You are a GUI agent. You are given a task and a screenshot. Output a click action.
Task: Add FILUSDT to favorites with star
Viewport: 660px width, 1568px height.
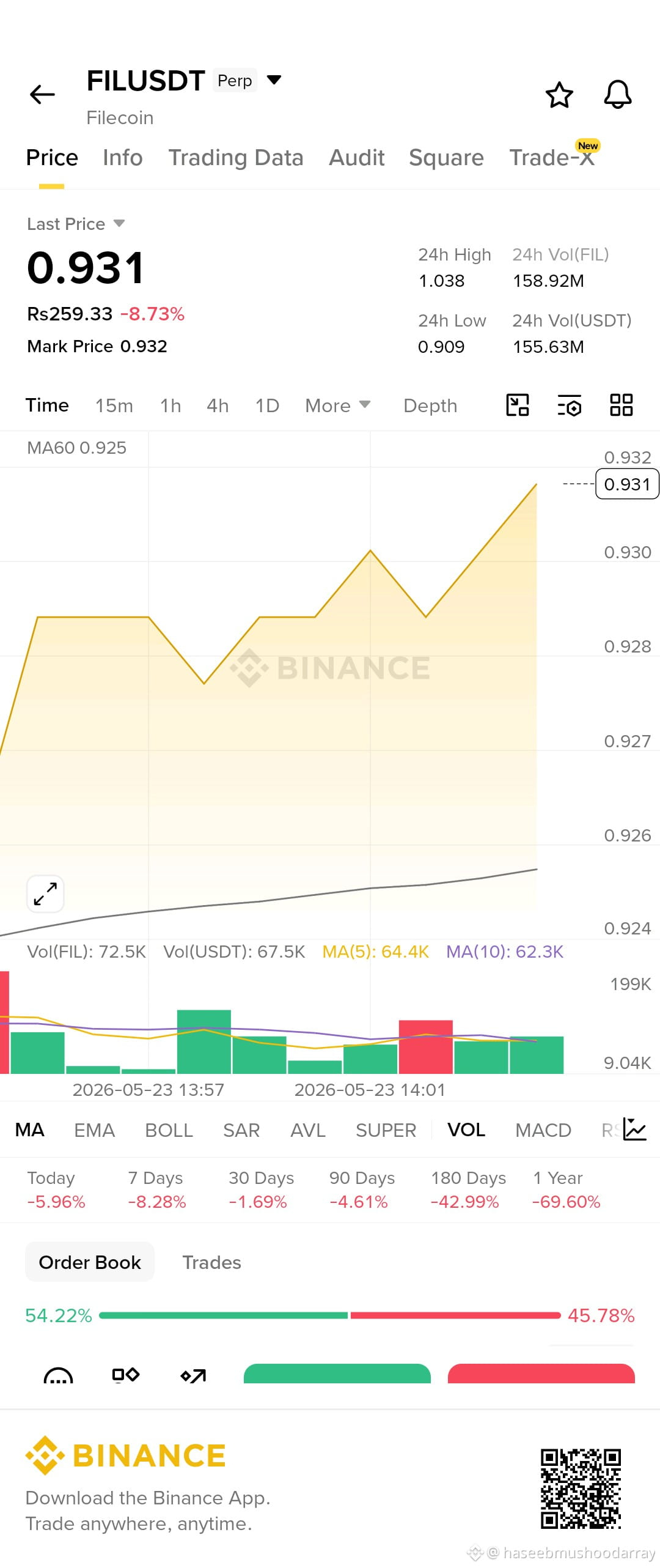click(x=559, y=95)
